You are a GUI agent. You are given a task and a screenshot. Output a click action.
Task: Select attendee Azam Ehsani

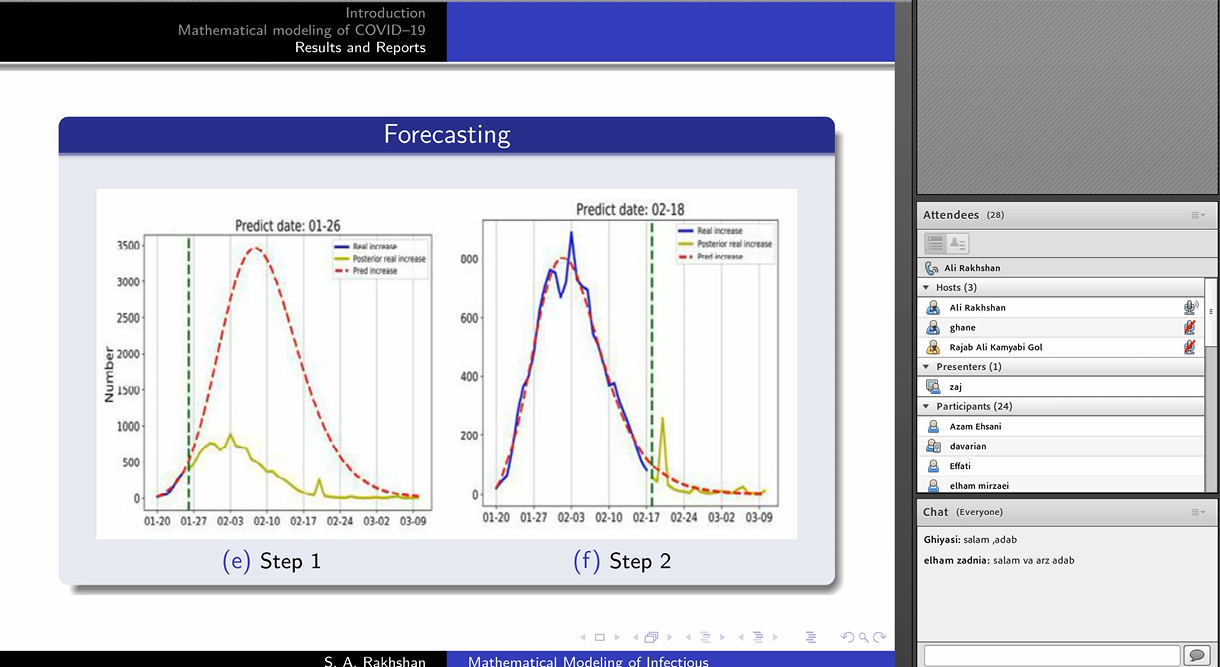[975, 427]
